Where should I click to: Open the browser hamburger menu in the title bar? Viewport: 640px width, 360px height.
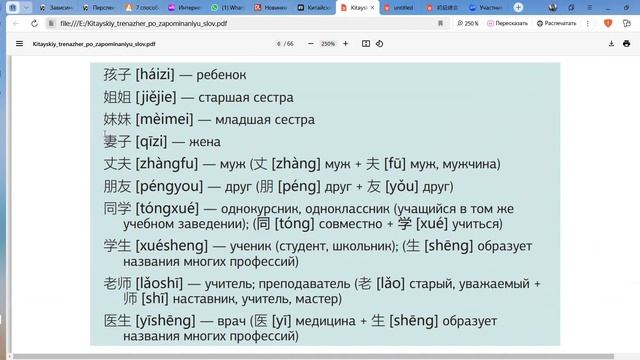(589, 7)
